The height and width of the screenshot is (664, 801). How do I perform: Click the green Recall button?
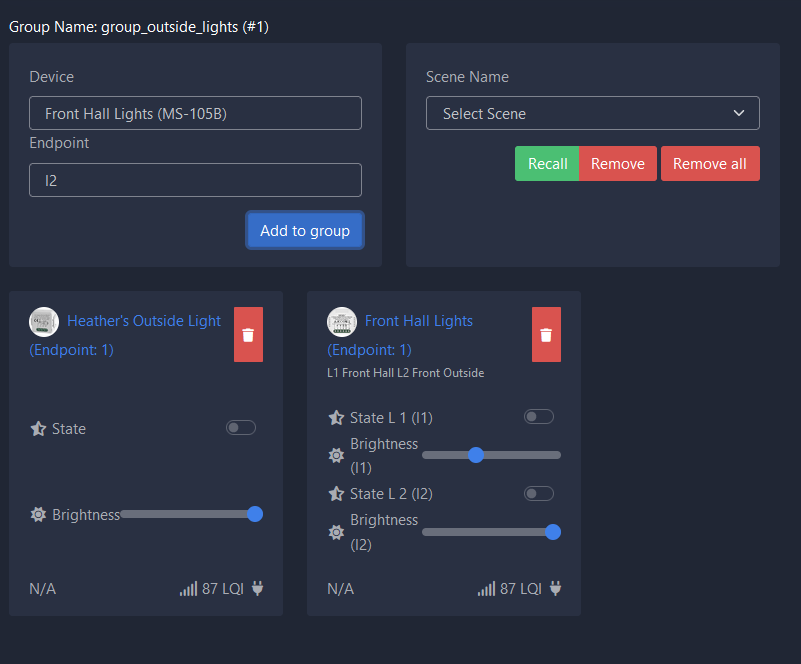547,163
